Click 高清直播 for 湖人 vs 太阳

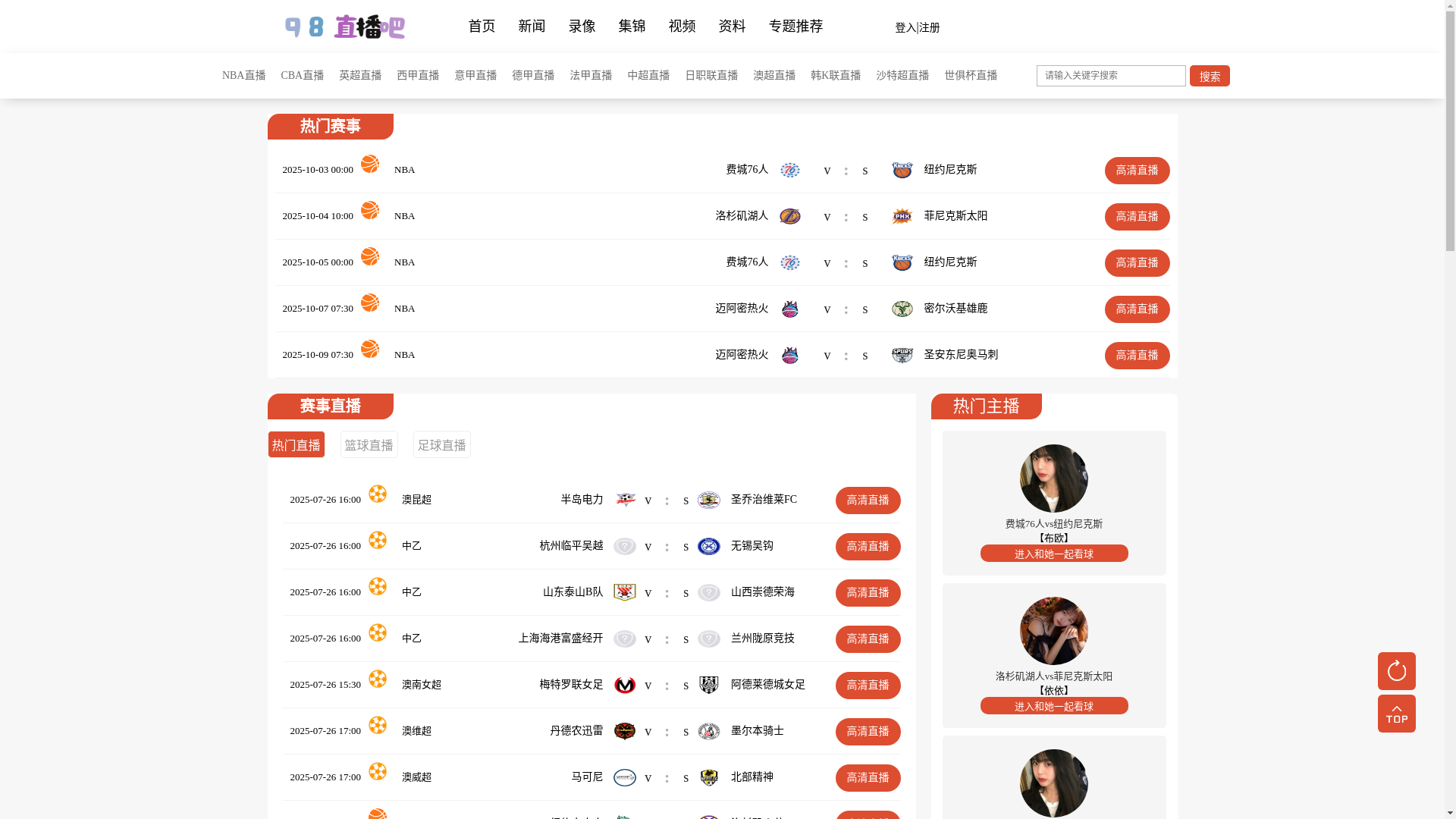pyautogui.click(x=1137, y=217)
